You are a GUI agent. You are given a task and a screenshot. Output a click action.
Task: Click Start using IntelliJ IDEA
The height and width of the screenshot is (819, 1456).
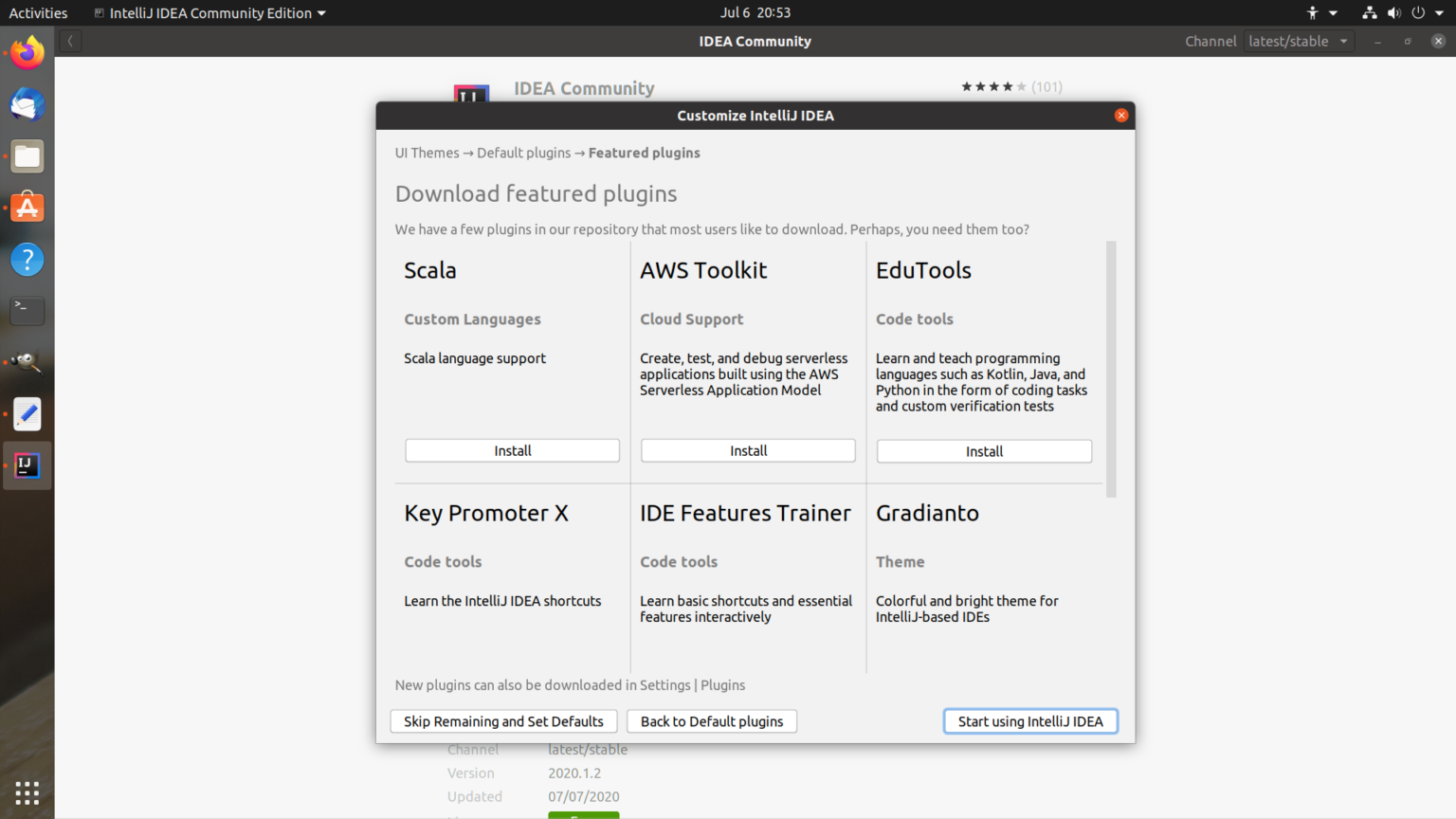click(1030, 720)
